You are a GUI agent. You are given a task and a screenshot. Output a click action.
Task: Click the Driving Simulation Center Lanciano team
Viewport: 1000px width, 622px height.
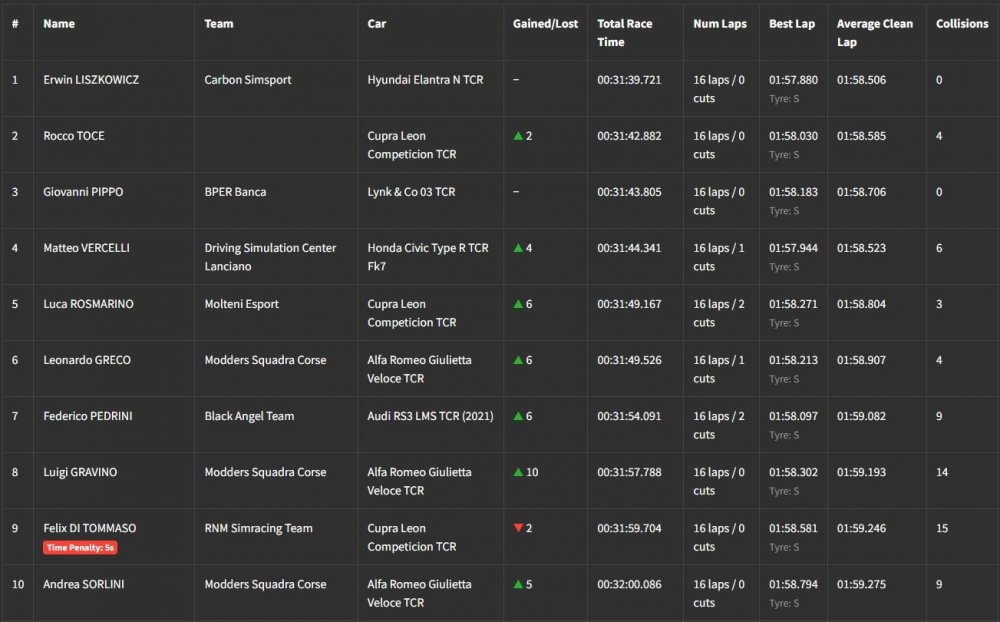(270, 257)
